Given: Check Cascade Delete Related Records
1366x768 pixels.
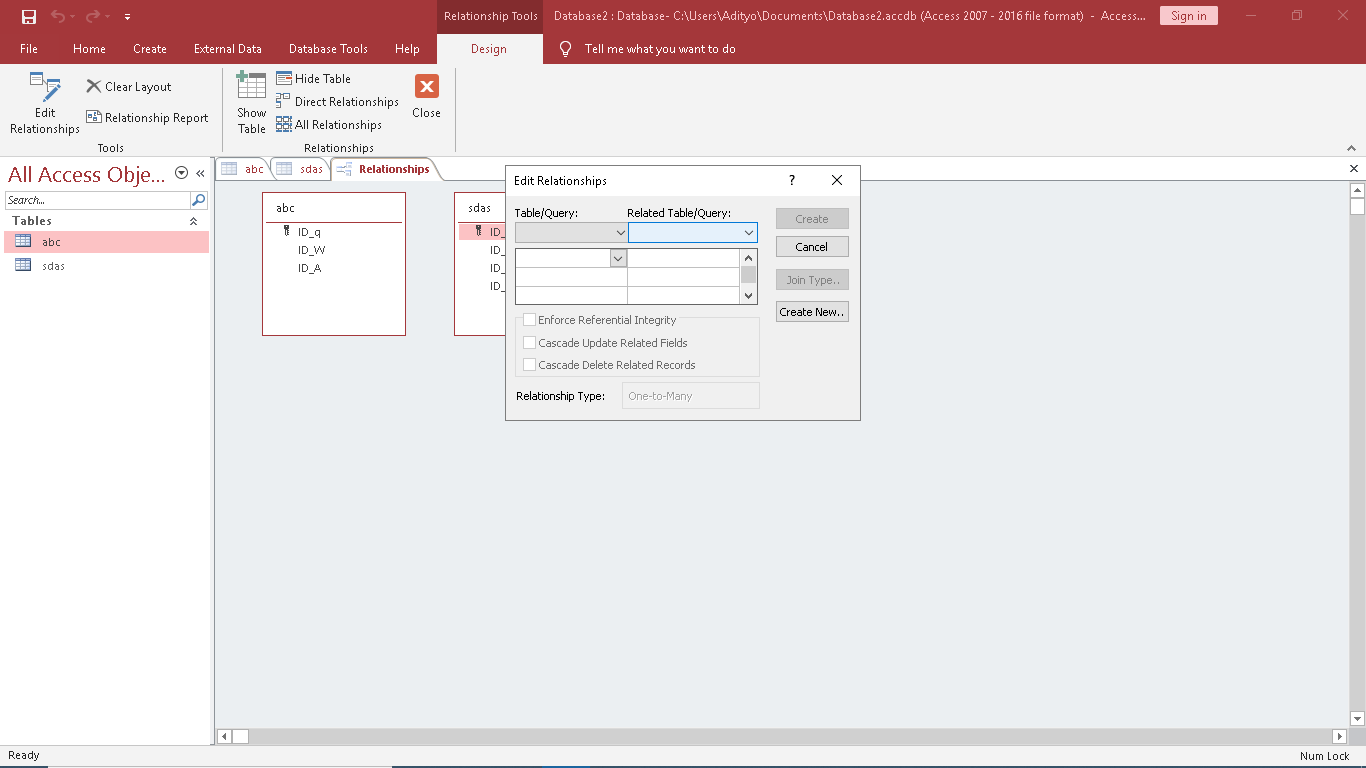Looking at the screenshot, I should click(x=530, y=365).
